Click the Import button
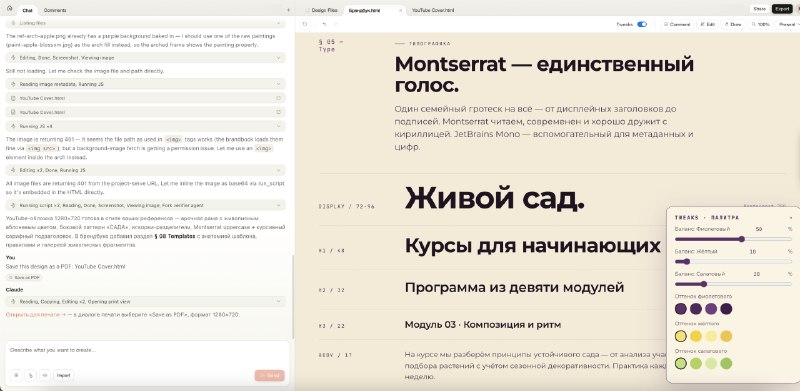 (x=63, y=375)
